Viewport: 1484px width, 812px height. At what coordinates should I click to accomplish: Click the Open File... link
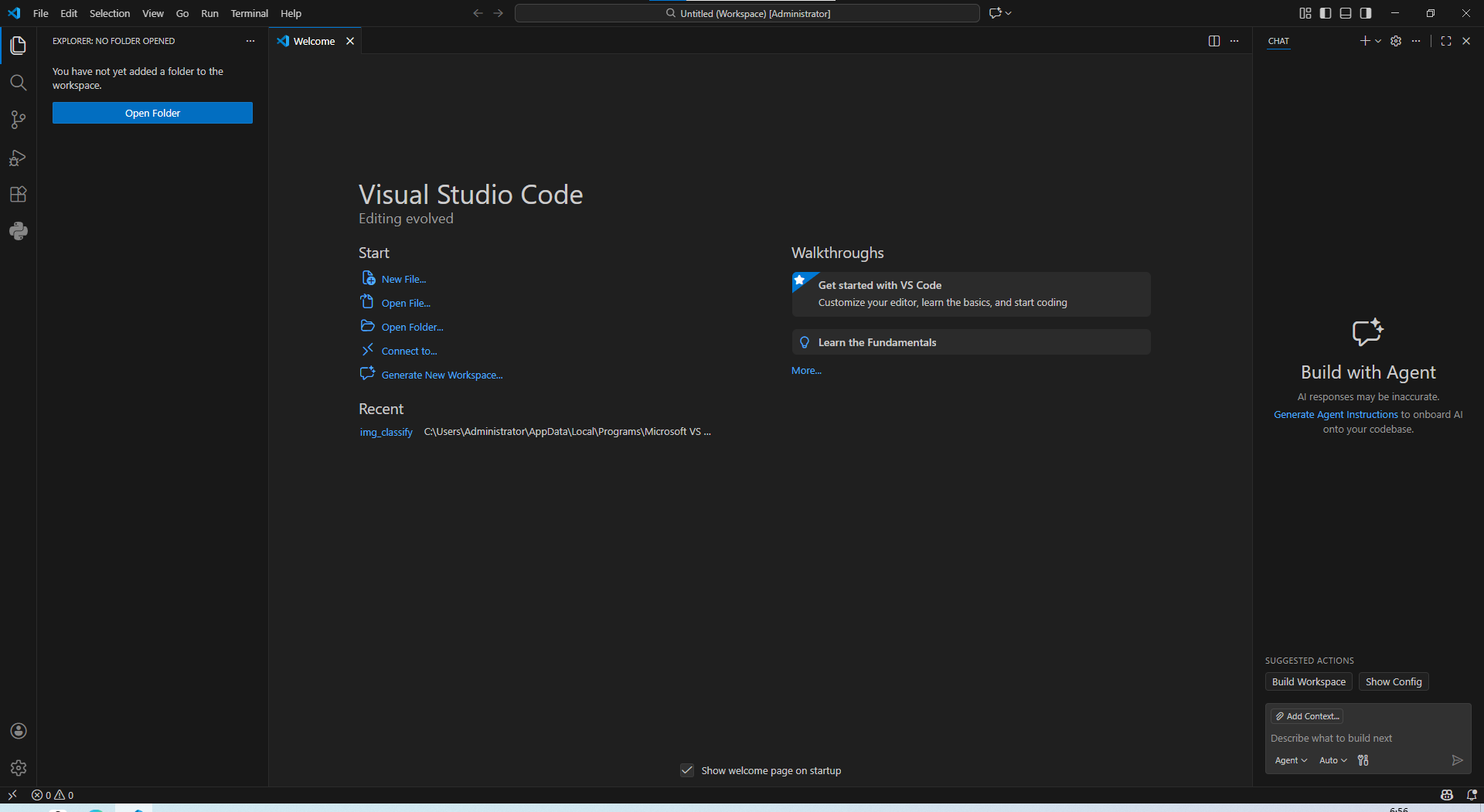[x=406, y=303]
